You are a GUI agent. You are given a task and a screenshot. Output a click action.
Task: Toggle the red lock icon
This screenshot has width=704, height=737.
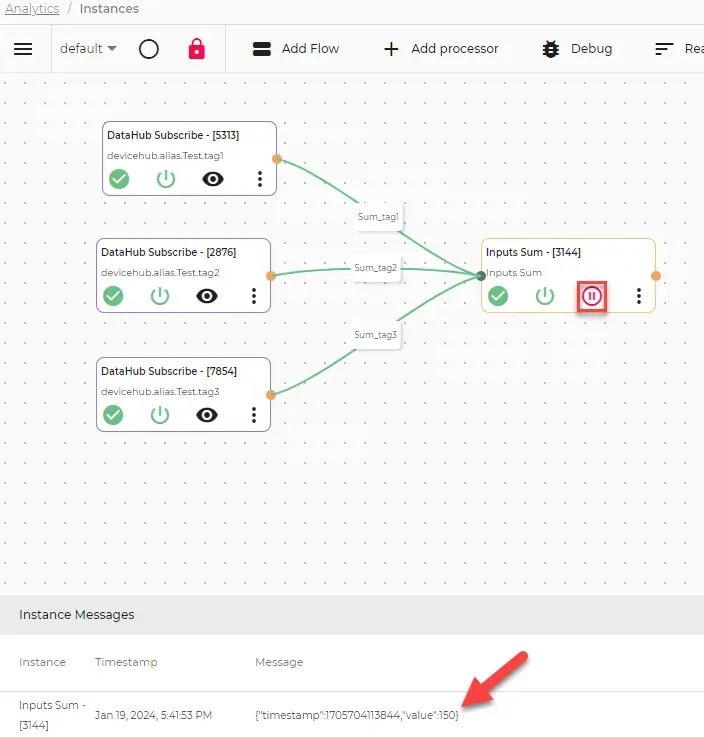point(196,48)
